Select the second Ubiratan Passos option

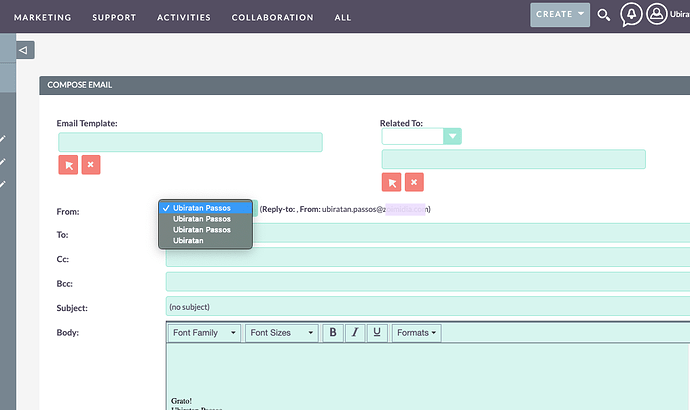[x=206, y=219]
